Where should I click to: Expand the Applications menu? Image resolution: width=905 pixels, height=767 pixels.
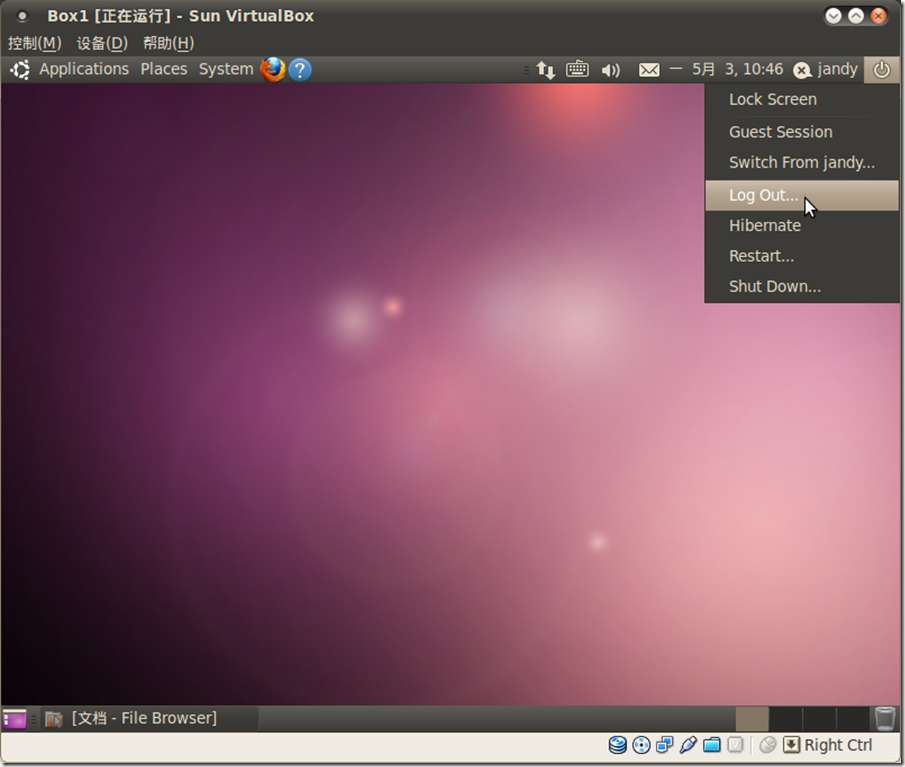pyautogui.click(x=83, y=69)
